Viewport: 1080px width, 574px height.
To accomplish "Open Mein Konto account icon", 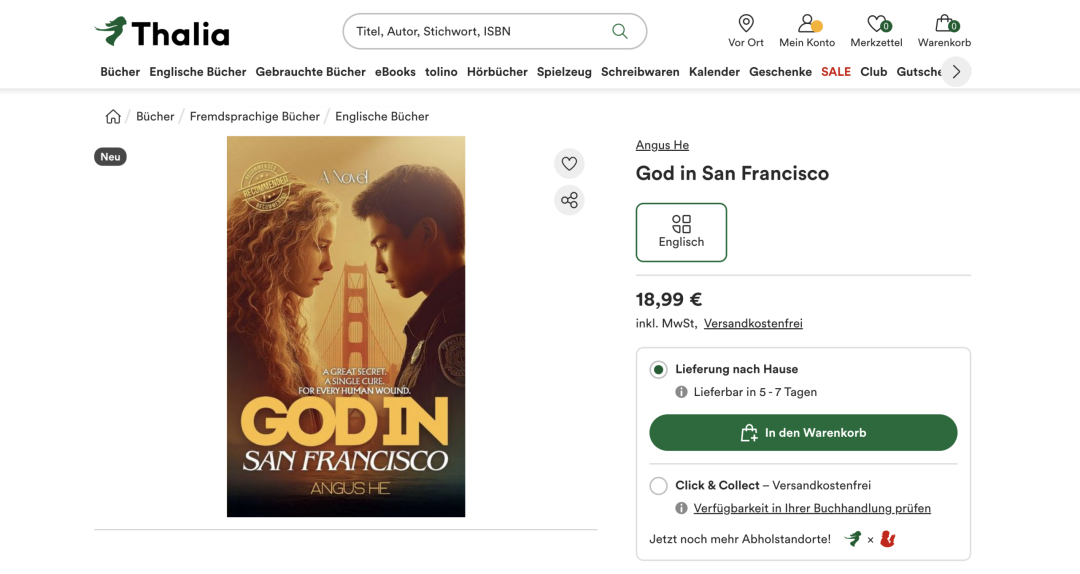I will 807,31.
